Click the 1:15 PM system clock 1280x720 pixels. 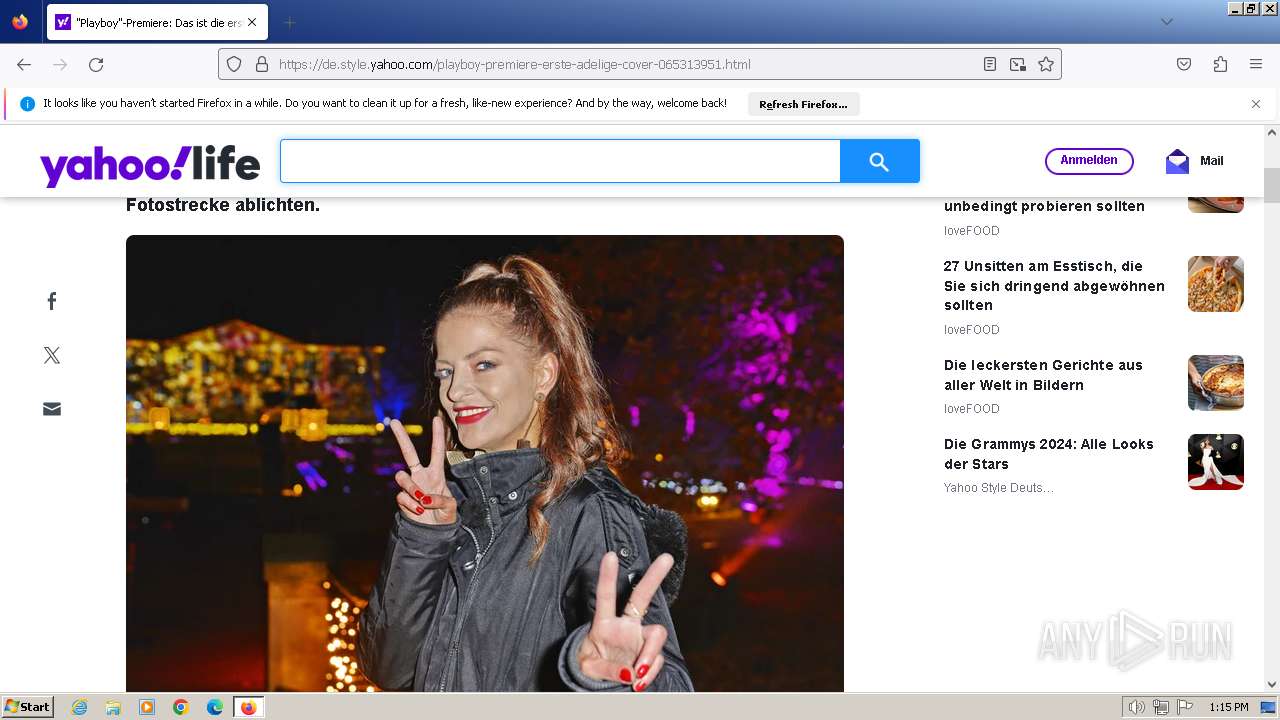1229,707
